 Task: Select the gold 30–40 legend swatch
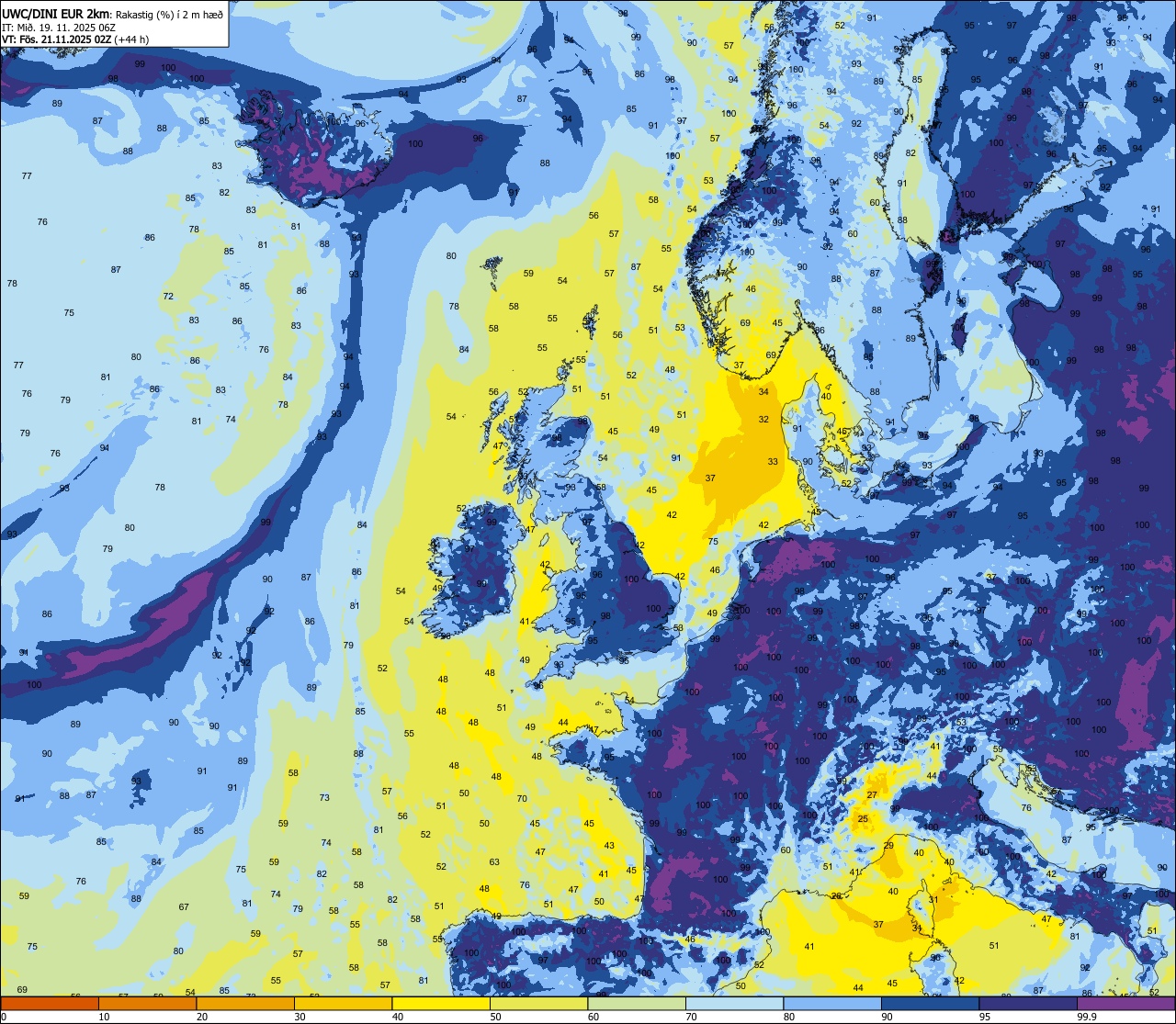[x=343, y=1003]
